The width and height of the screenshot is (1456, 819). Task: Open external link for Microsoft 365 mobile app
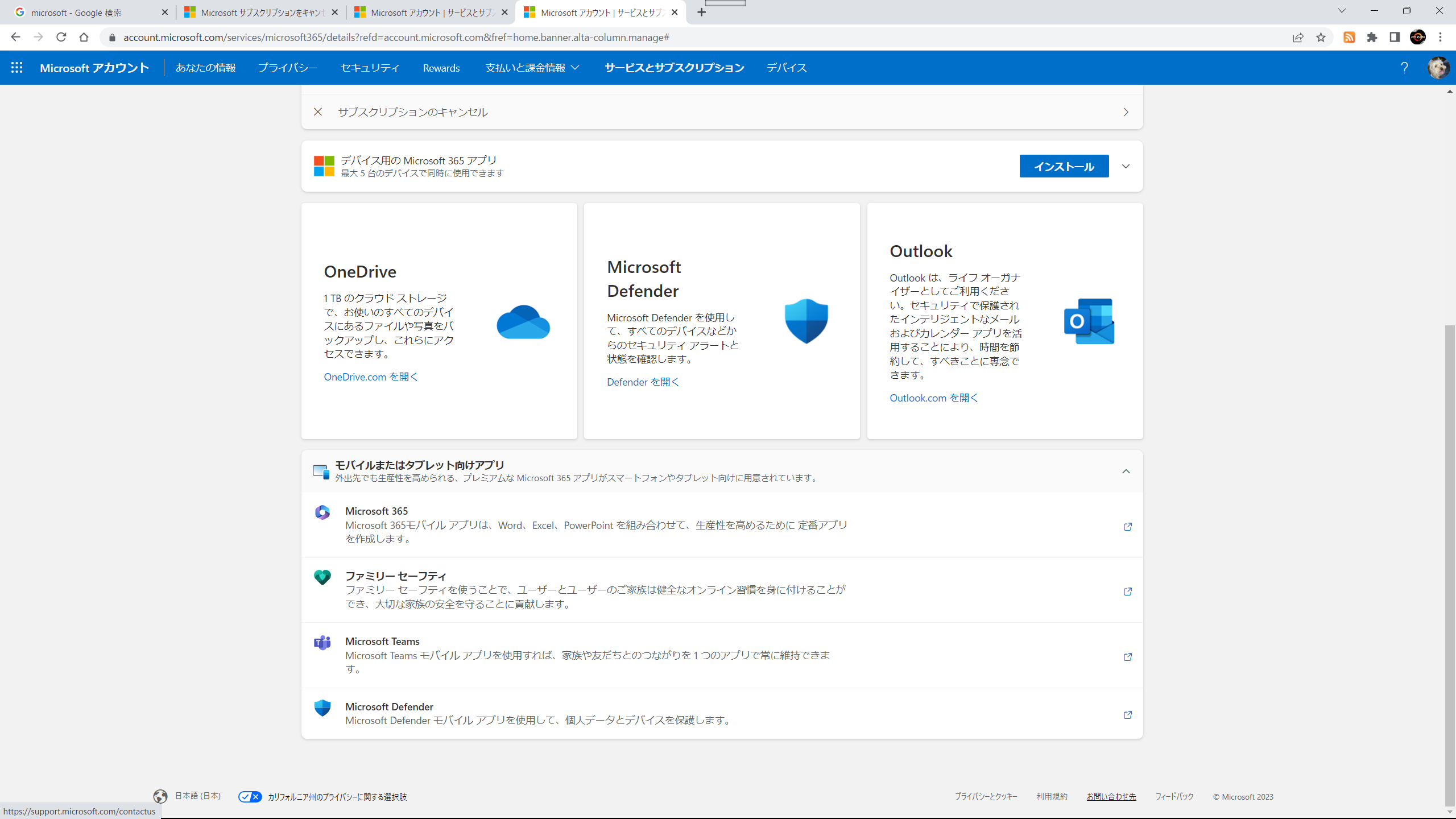1127,527
